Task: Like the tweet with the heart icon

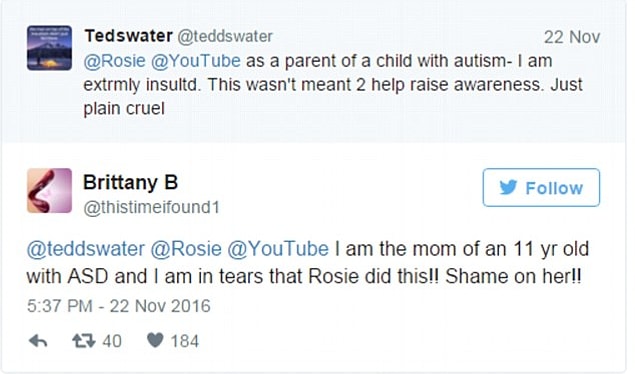Action: [155, 340]
